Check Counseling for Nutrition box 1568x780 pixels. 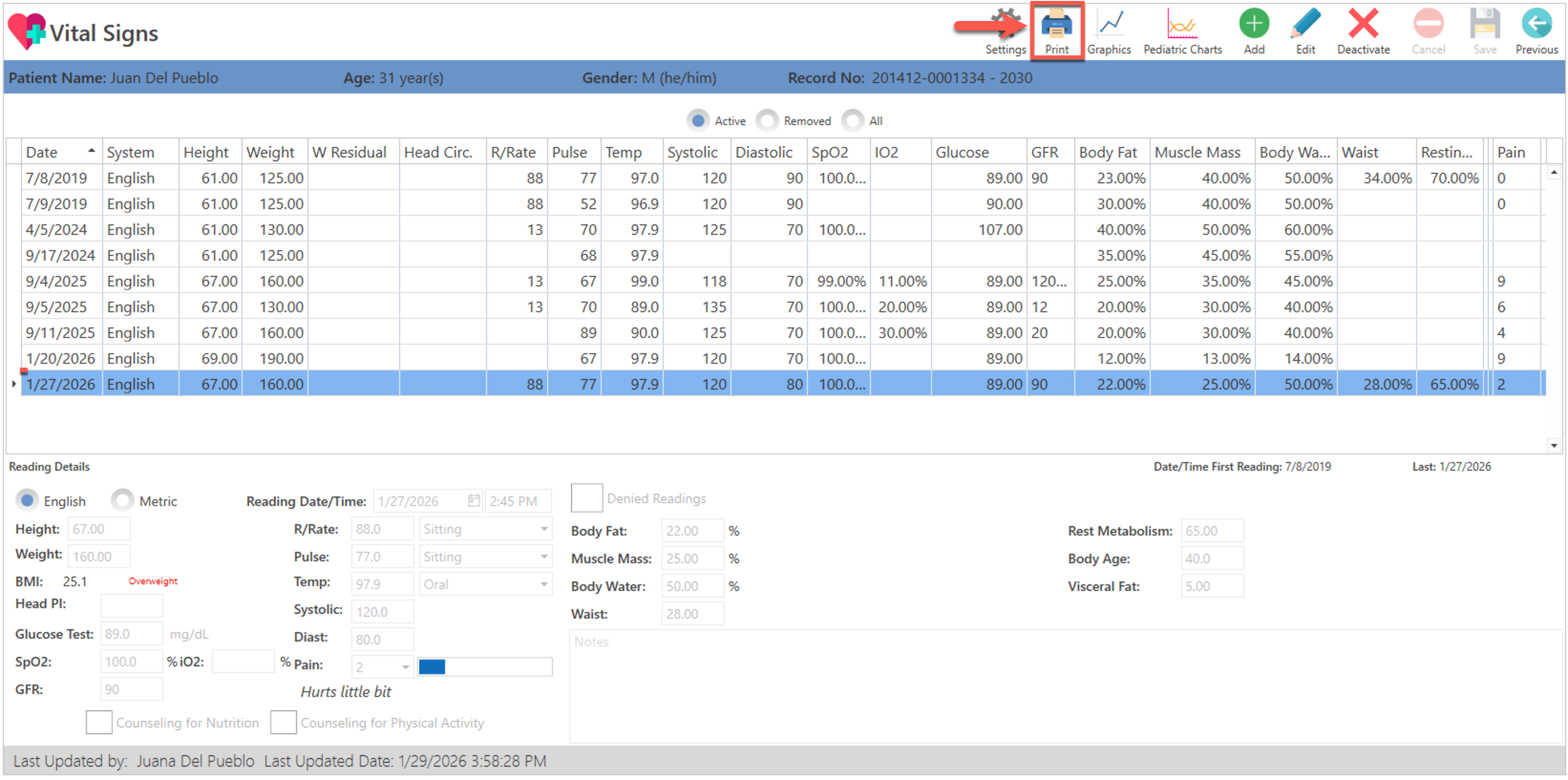(99, 722)
